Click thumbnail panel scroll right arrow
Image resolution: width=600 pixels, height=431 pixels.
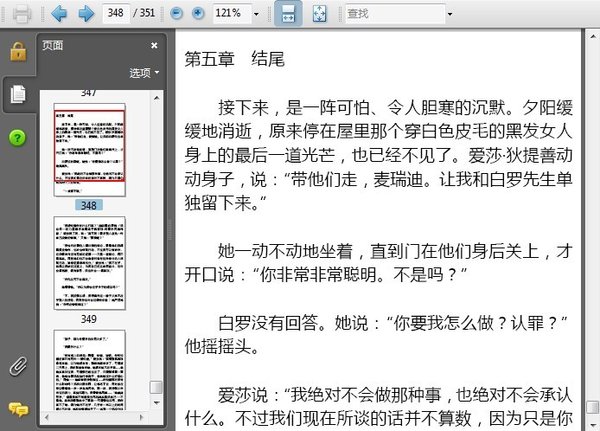pos(142,418)
